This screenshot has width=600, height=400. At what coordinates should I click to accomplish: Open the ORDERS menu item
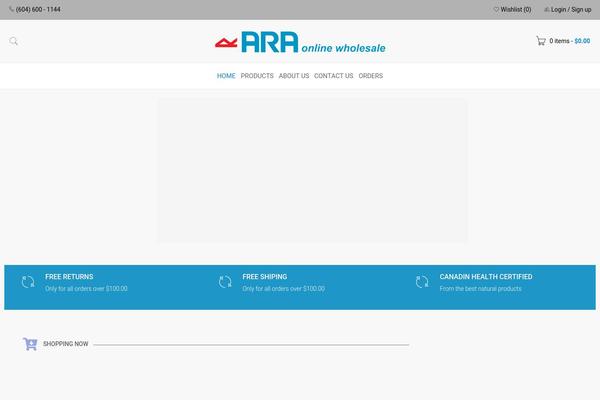370,76
